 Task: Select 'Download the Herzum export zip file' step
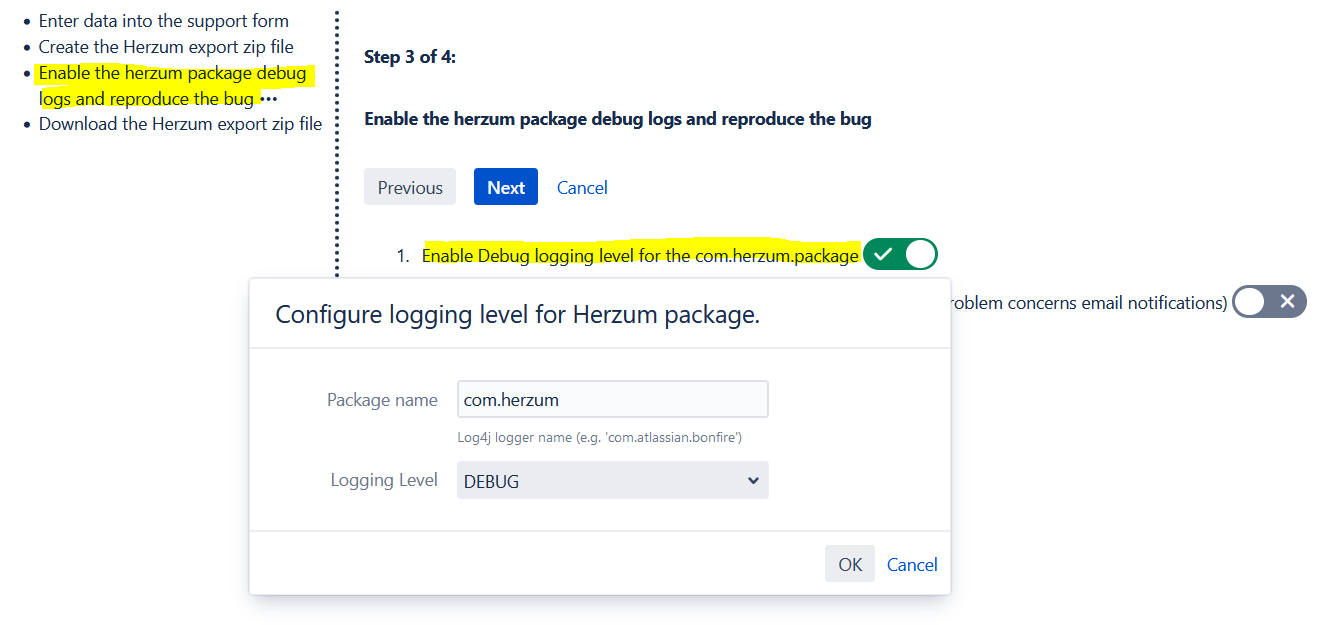point(180,124)
